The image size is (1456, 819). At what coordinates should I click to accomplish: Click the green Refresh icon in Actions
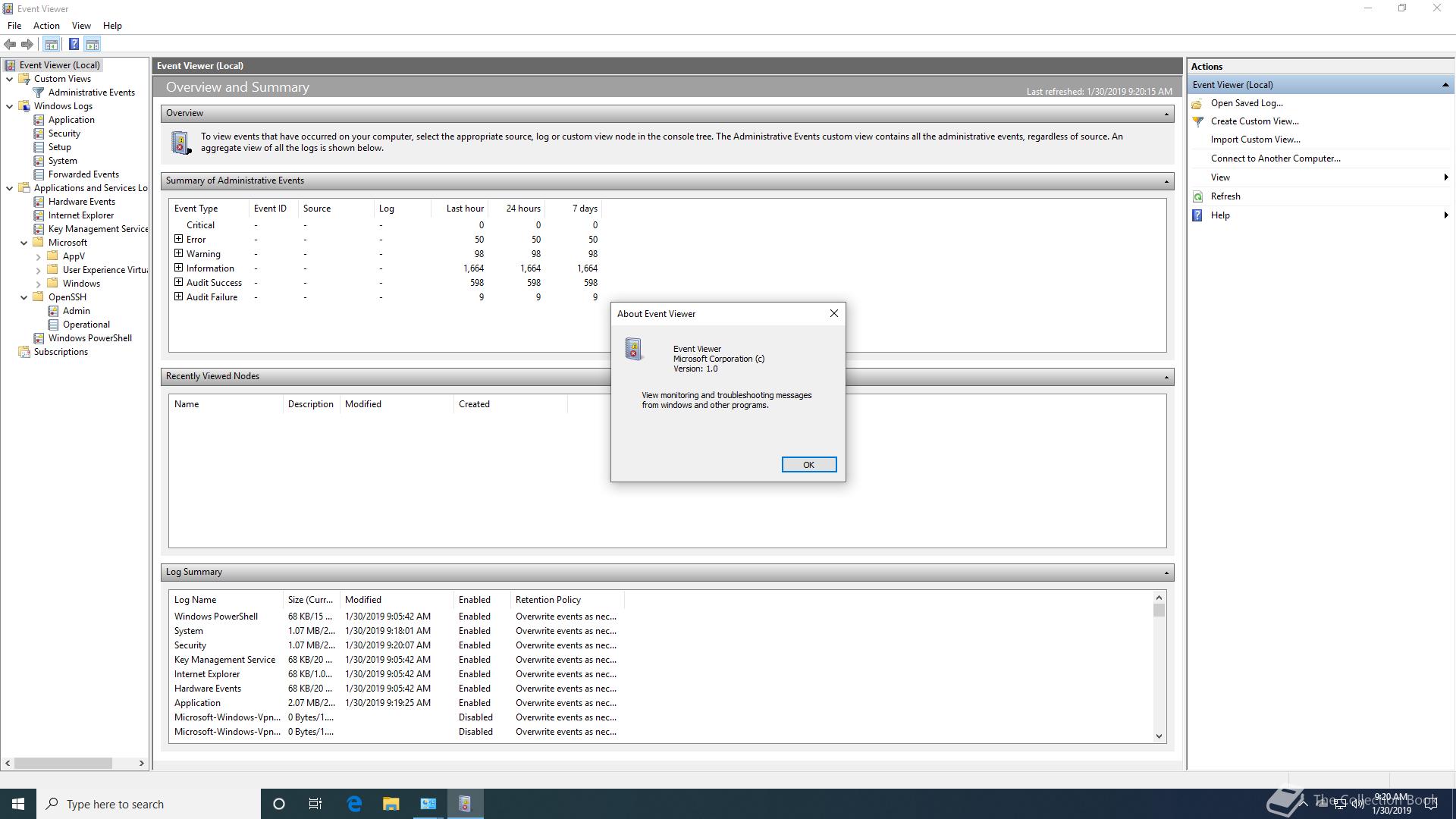tap(1197, 196)
